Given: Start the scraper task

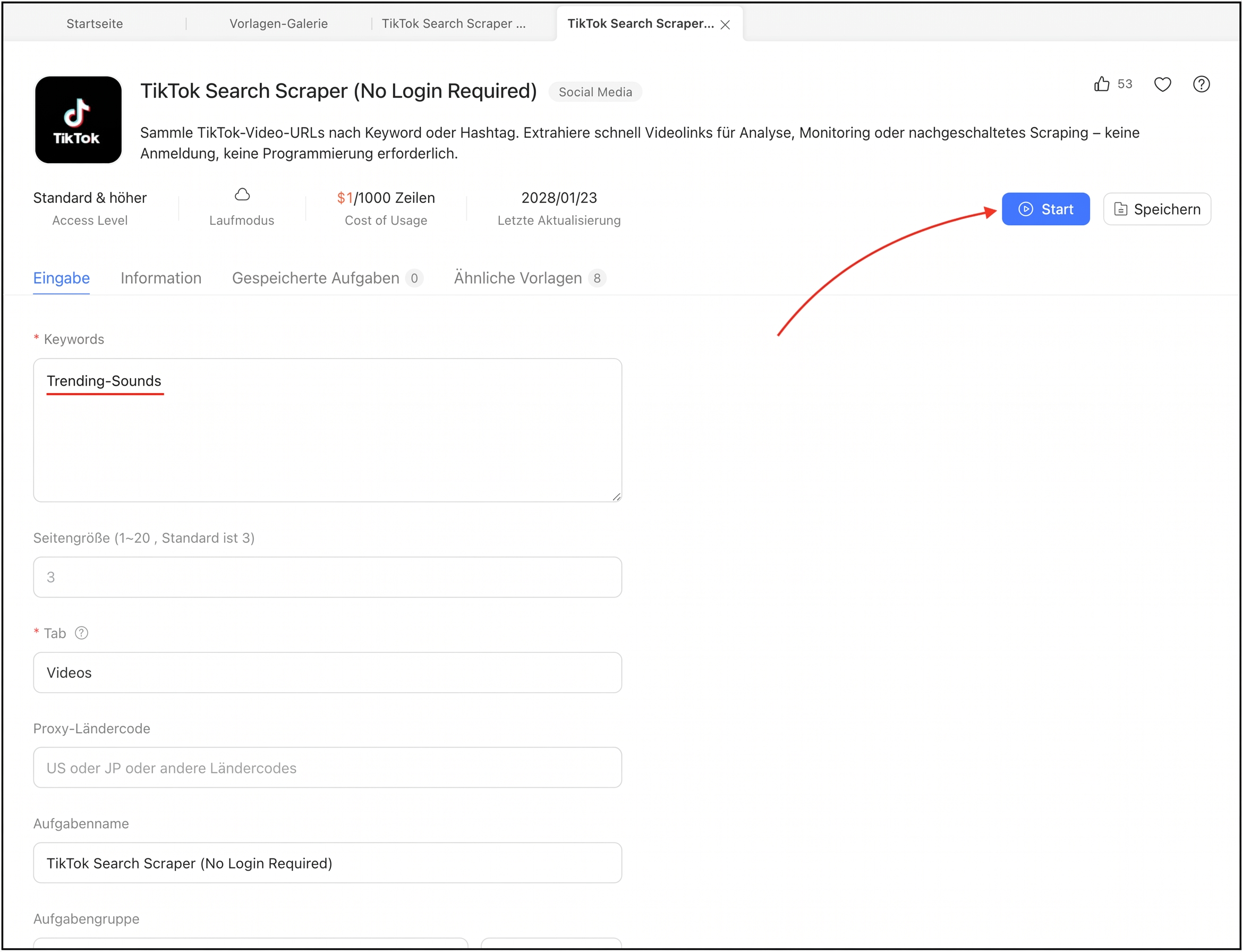Looking at the screenshot, I should click(x=1045, y=209).
